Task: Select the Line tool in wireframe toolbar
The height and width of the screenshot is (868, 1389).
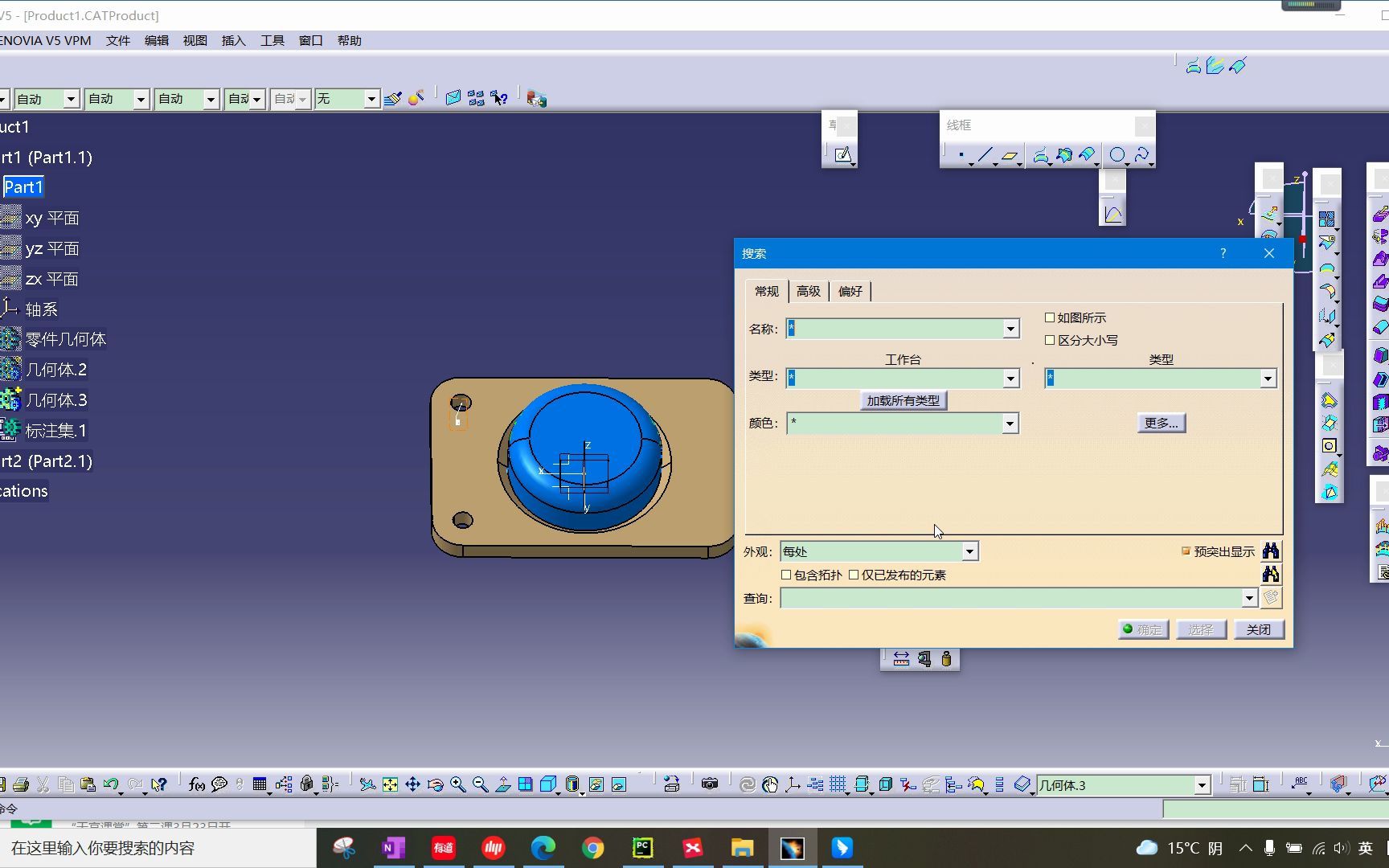Action: 985,154
